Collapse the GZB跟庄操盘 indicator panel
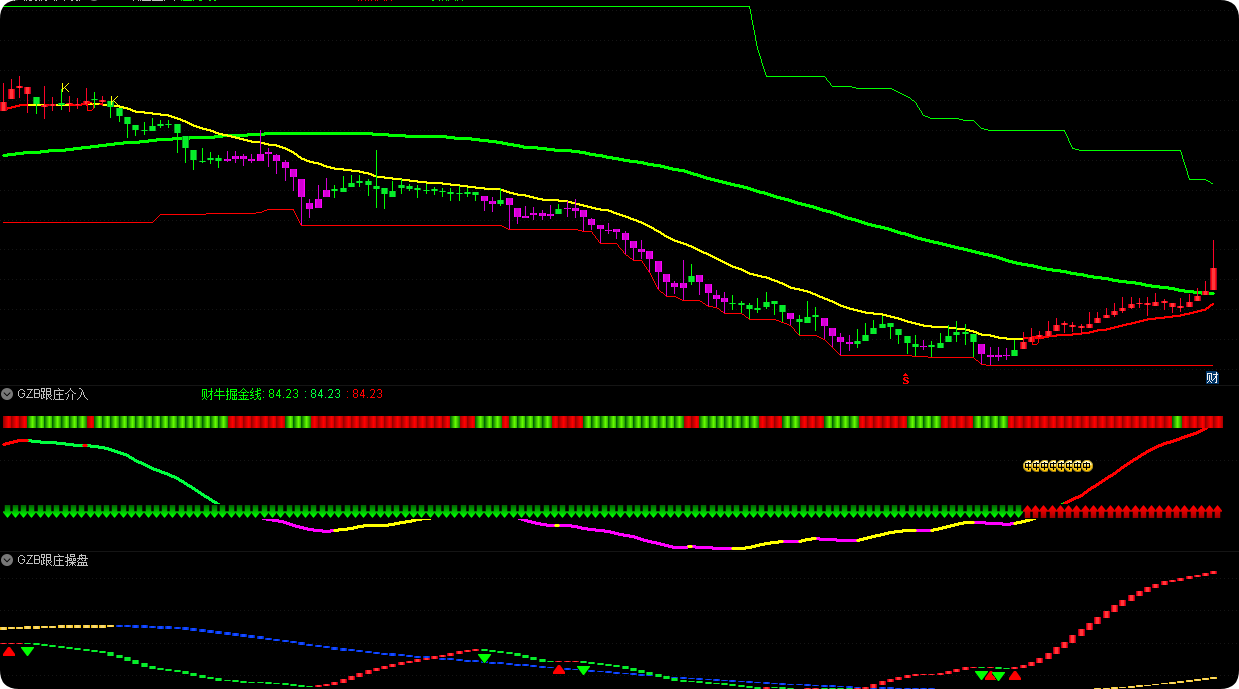 click(8, 560)
